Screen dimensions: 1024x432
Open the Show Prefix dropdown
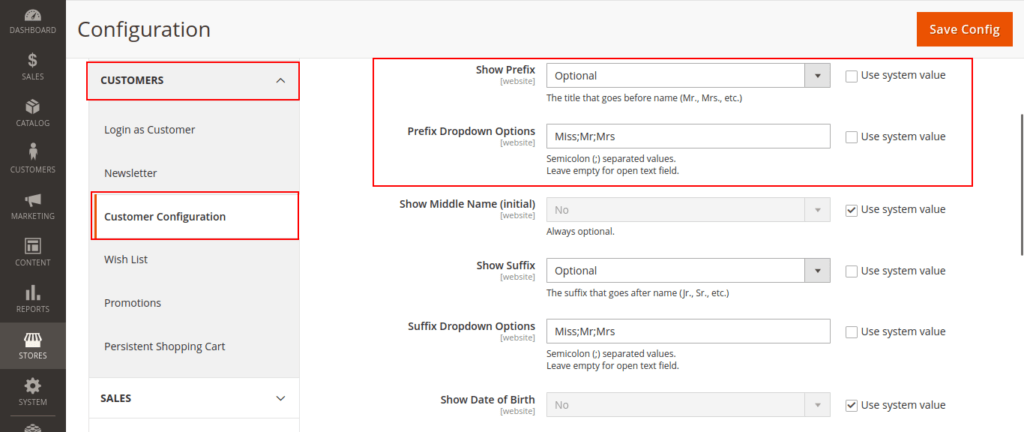[688, 76]
